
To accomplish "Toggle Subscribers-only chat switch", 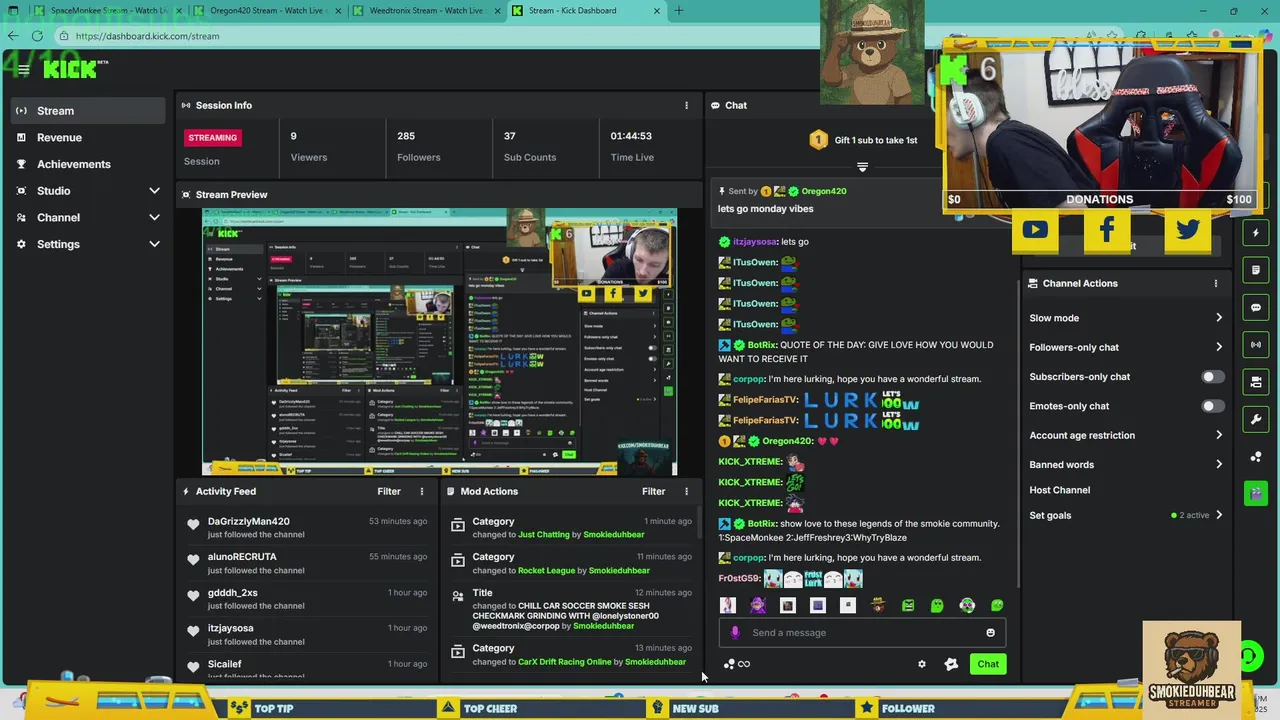I will coord(1212,377).
